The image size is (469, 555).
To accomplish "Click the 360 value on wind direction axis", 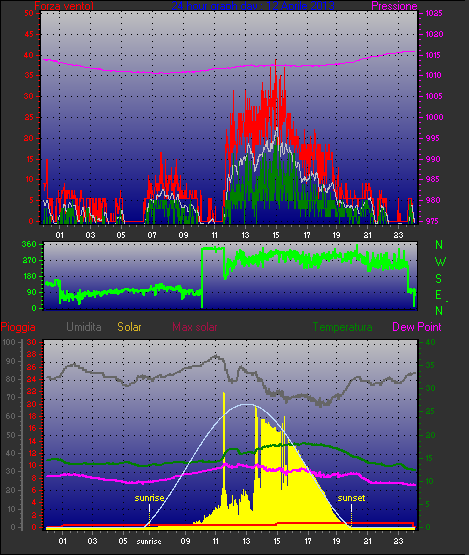I will click(29, 244).
